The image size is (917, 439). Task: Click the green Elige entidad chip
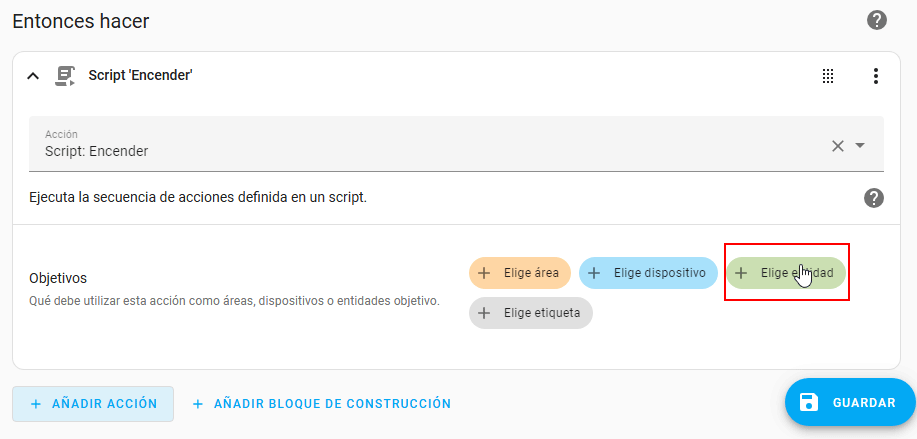pos(786,273)
